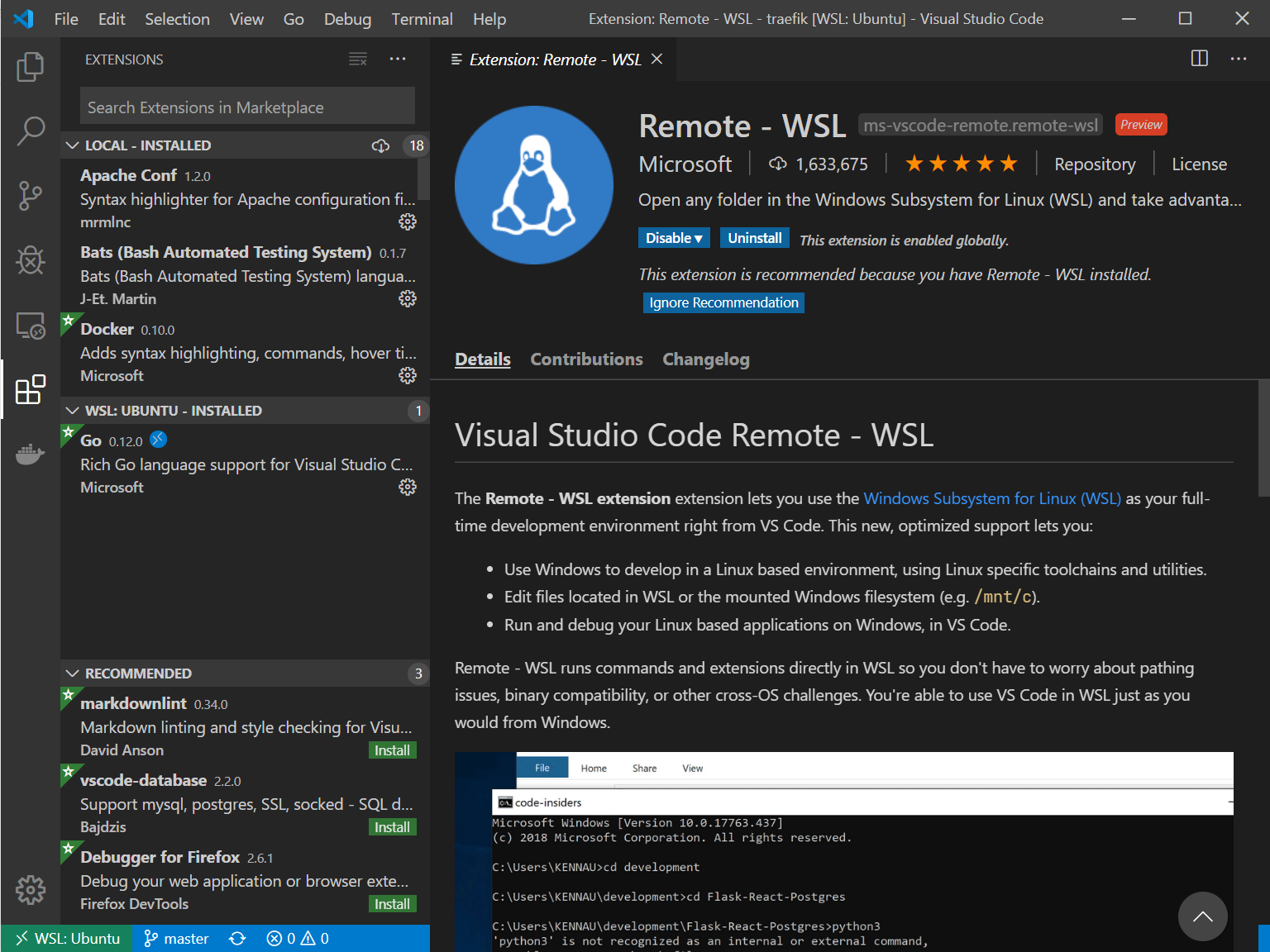The width and height of the screenshot is (1270, 952).
Task: Open the Source Control view
Action: [x=31, y=195]
